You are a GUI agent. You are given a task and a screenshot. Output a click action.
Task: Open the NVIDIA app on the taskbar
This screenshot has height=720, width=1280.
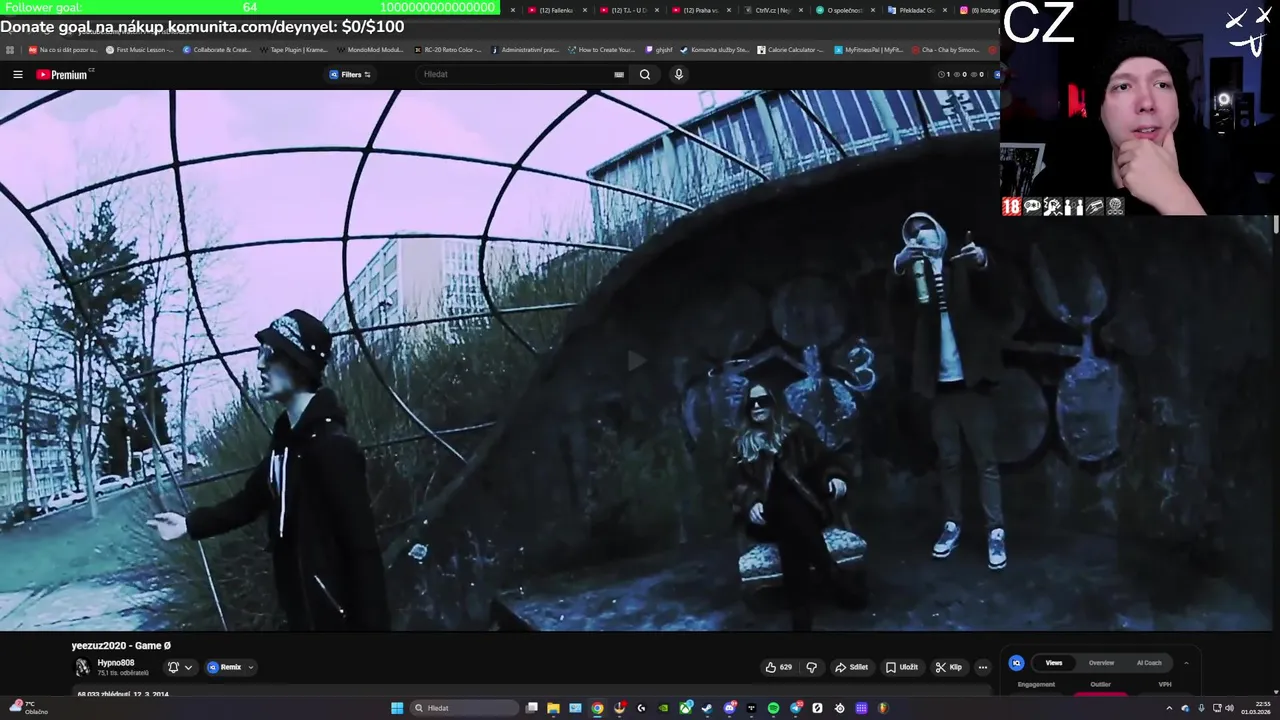point(663,708)
